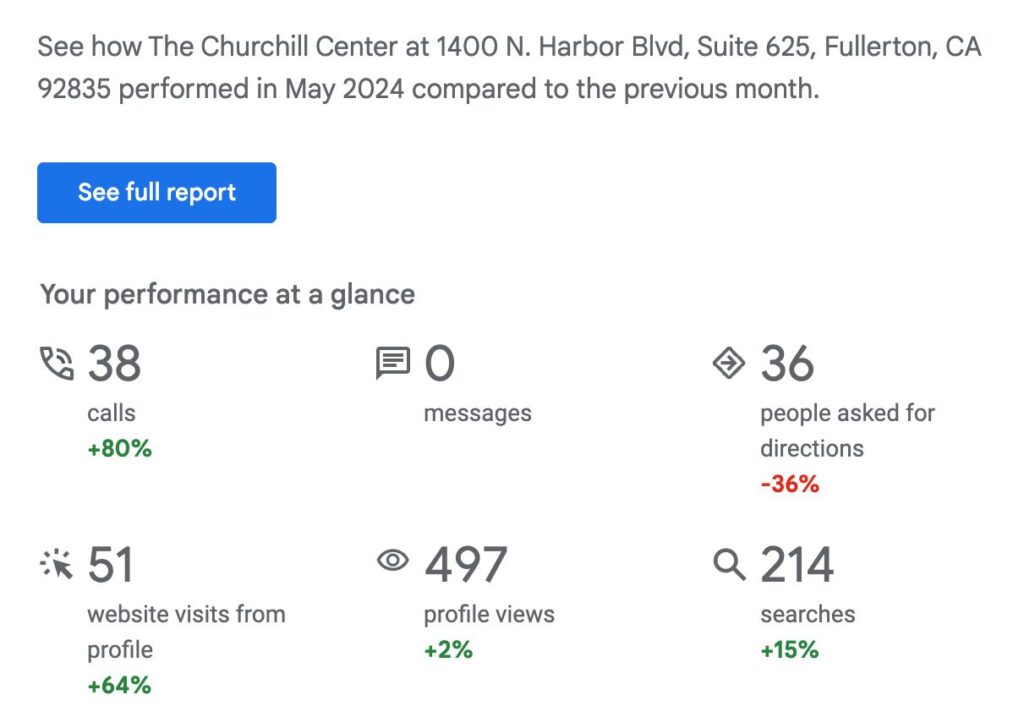Screen dimensions: 1024x717
Task: Click the 51 website visits number
Action: 110,565
